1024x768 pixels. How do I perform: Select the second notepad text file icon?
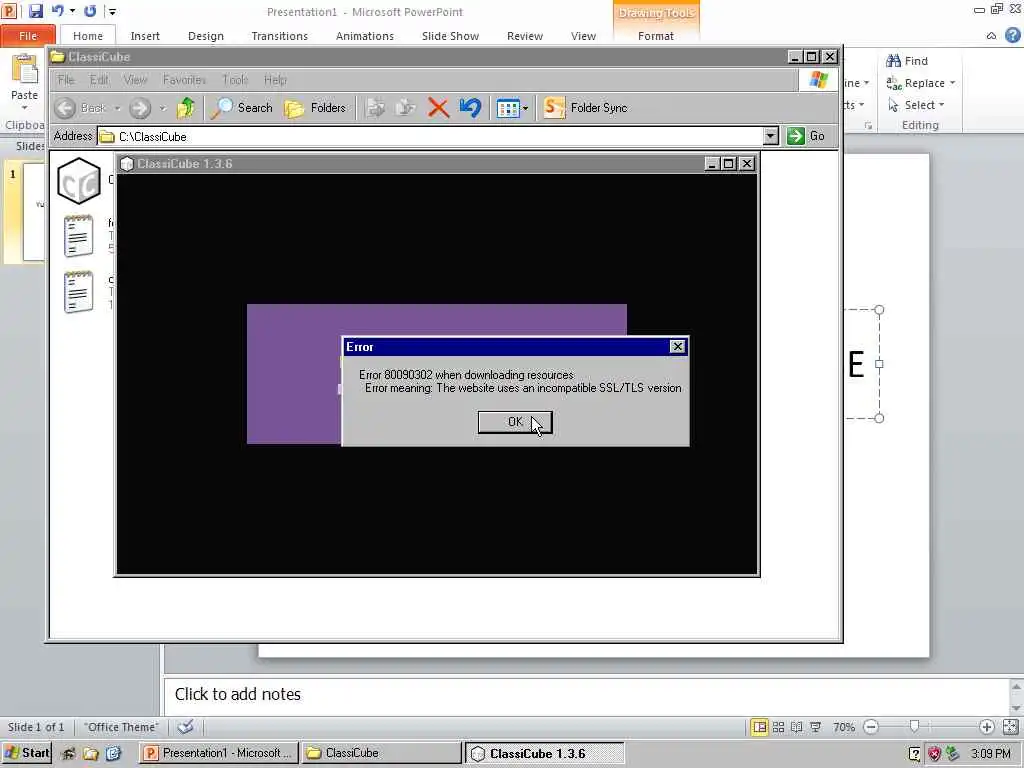pyautogui.click(x=78, y=292)
